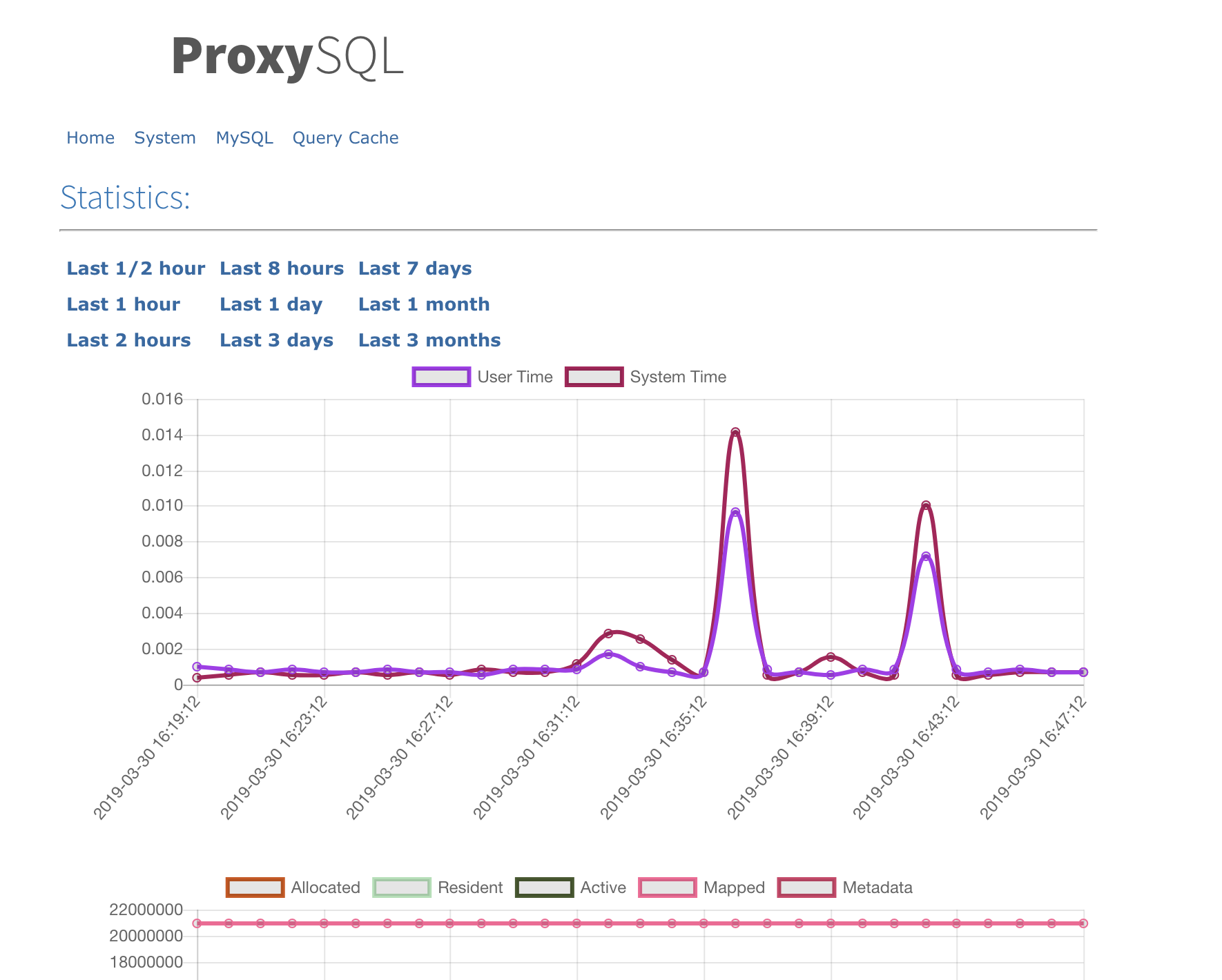The height and width of the screenshot is (980, 1222).
Task: View statistics for the Last 8 hours
Action: (282, 268)
